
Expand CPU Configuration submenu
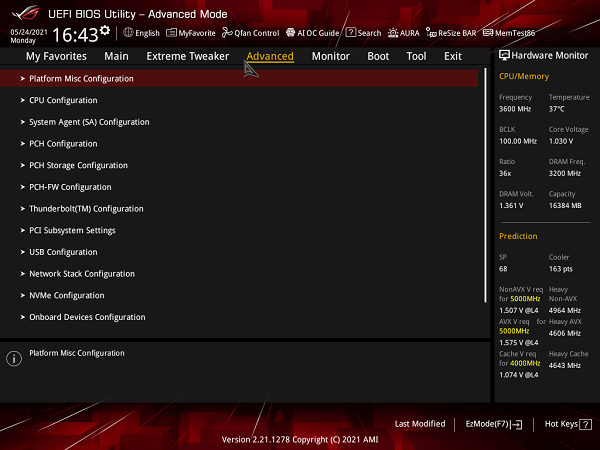63,100
